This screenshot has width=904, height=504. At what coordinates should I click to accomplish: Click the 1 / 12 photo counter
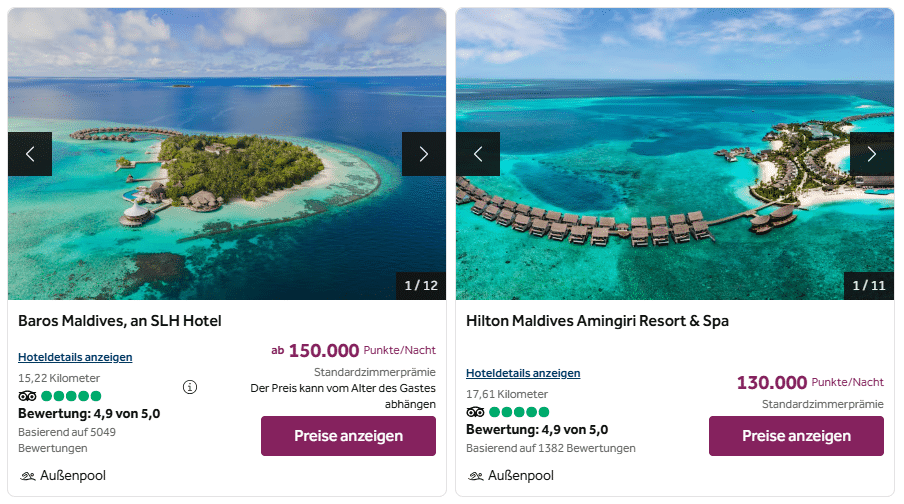[421, 285]
